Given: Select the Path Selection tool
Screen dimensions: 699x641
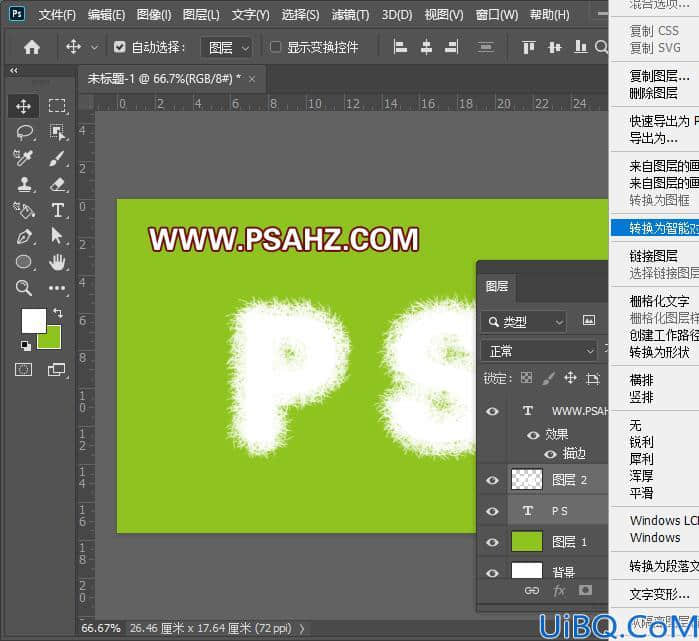Looking at the screenshot, I should tap(57, 236).
